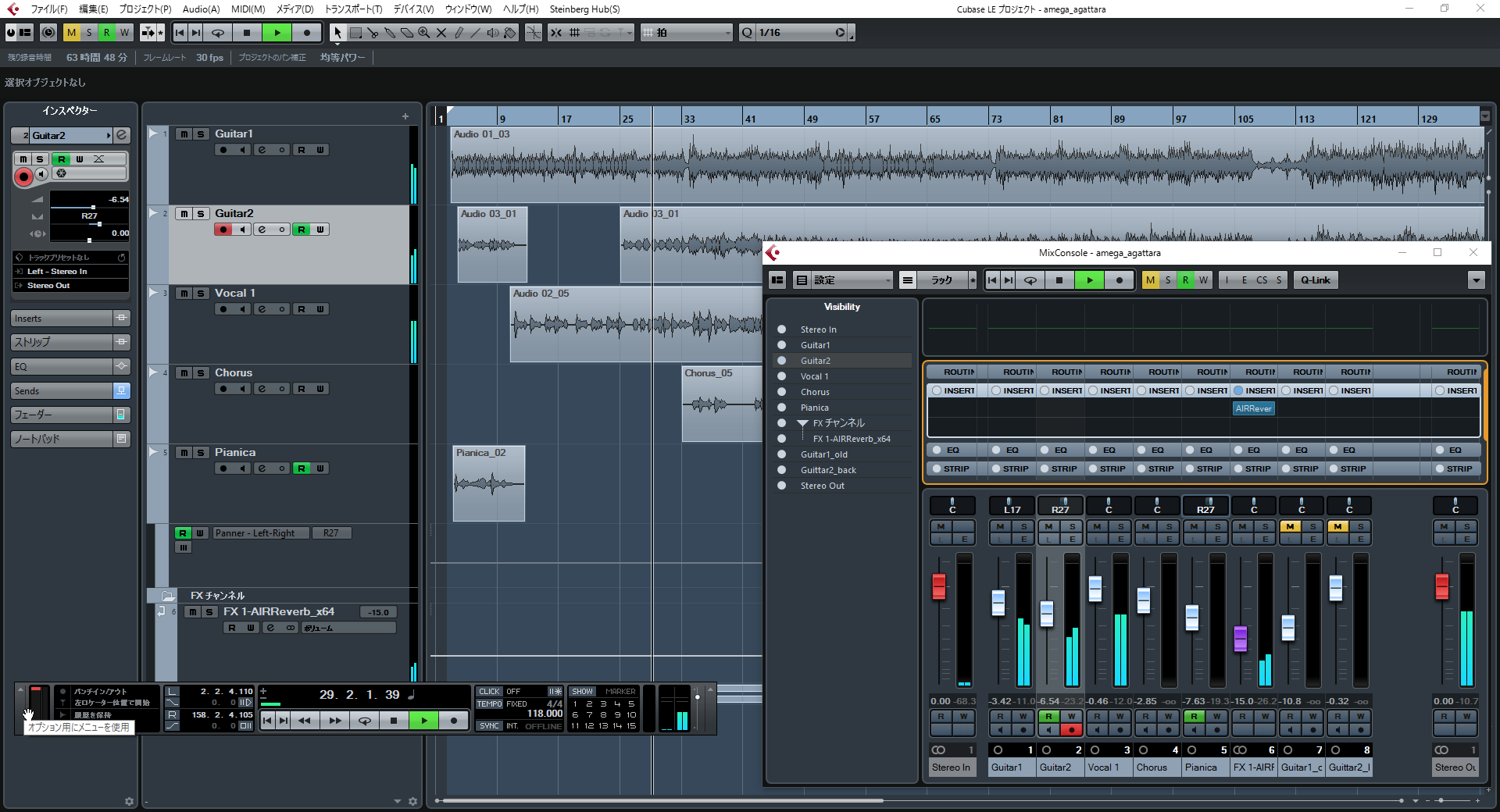1500x812 pixels.
Task: Add track with plus icon
Action: pyautogui.click(x=405, y=116)
